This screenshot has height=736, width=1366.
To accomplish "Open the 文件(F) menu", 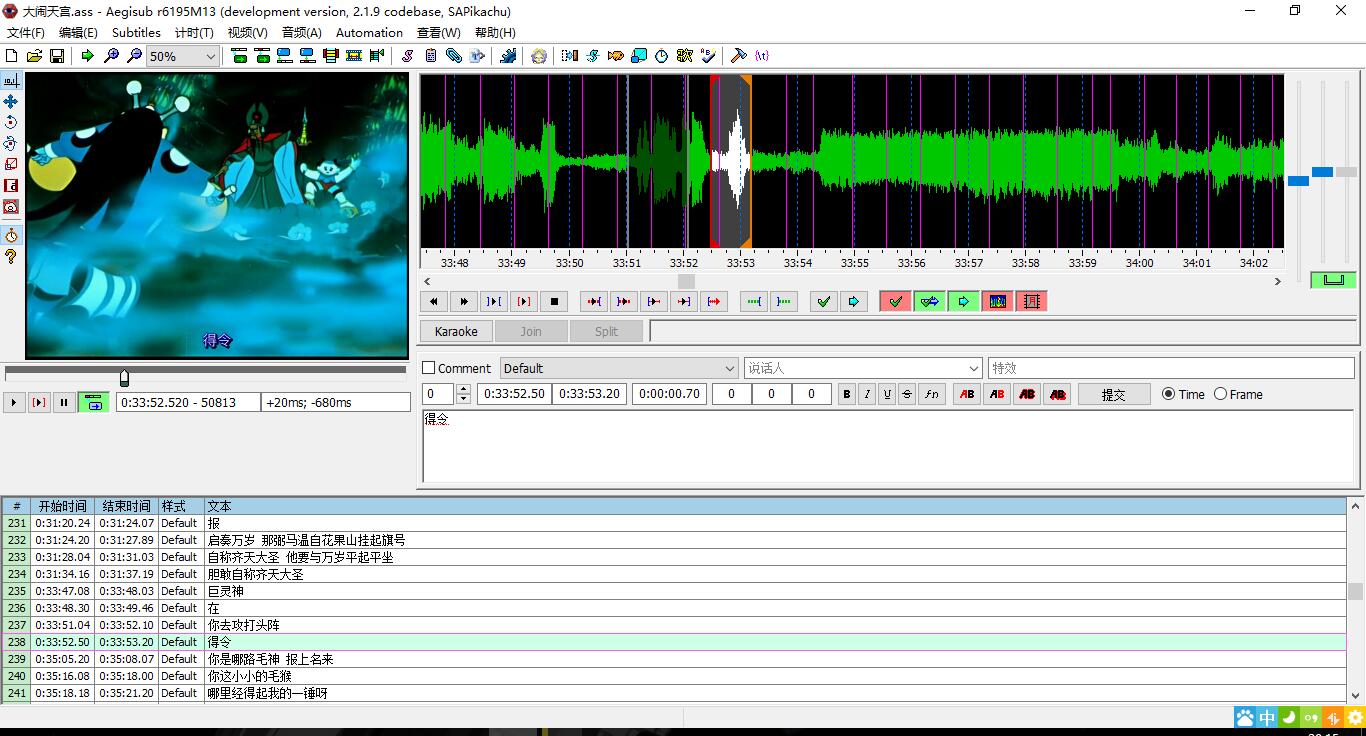I will point(26,32).
